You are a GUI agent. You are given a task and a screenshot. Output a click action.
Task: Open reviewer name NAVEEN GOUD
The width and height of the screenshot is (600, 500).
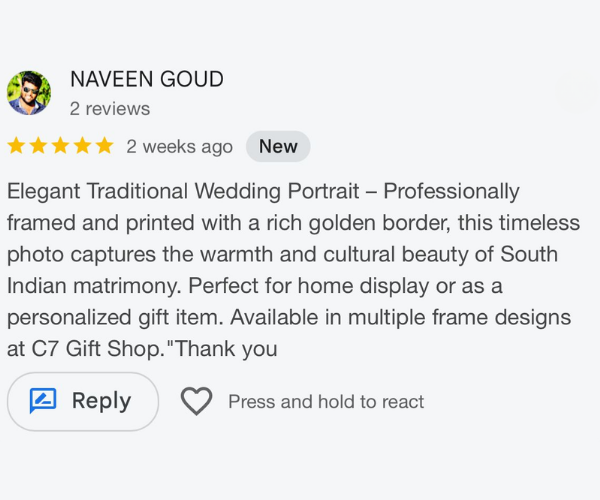click(x=146, y=79)
